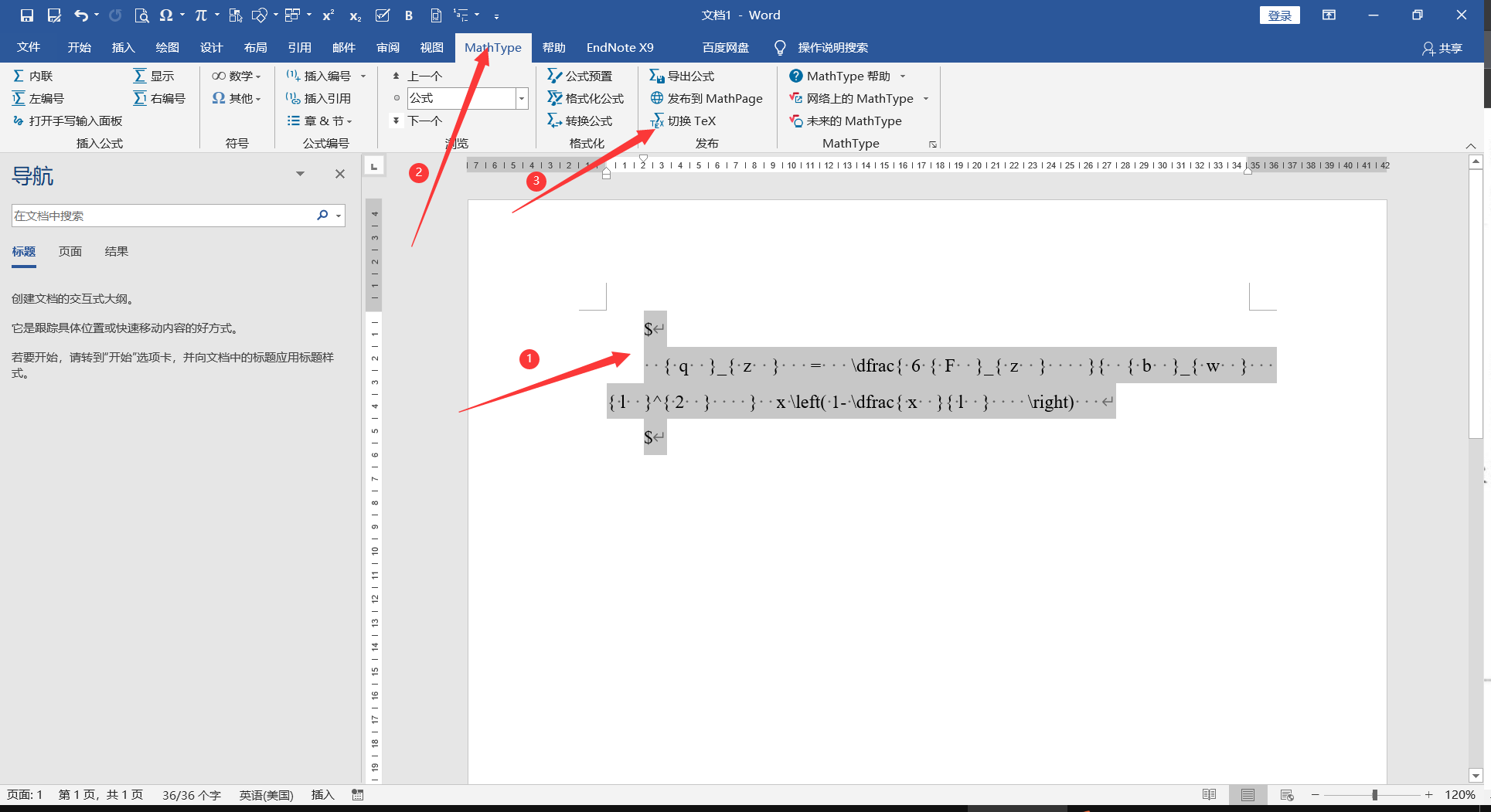Open EndNote X9 tab
1491x812 pixels.
[x=620, y=48]
